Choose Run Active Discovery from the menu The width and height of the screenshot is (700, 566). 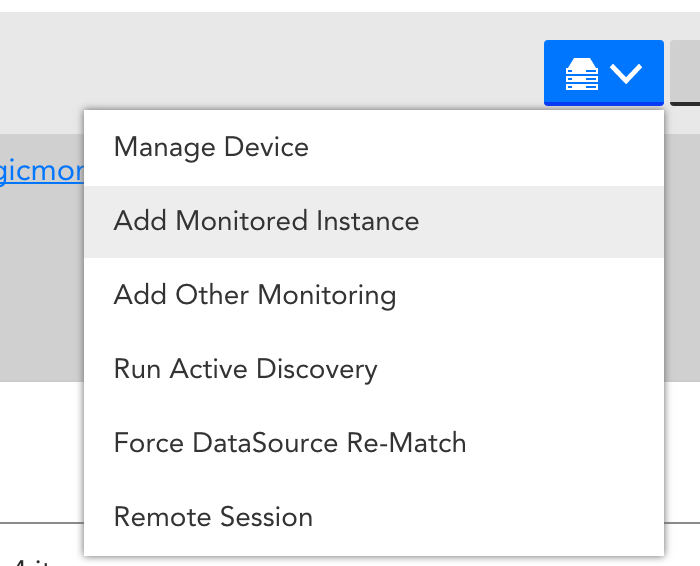pos(374,369)
